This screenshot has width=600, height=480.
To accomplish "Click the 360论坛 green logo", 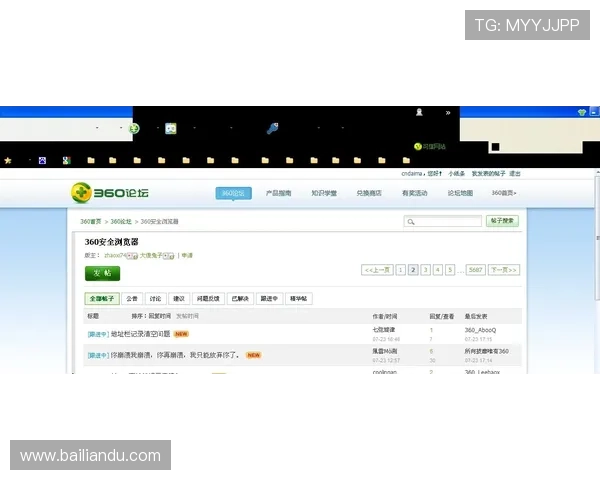I will point(110,193).
